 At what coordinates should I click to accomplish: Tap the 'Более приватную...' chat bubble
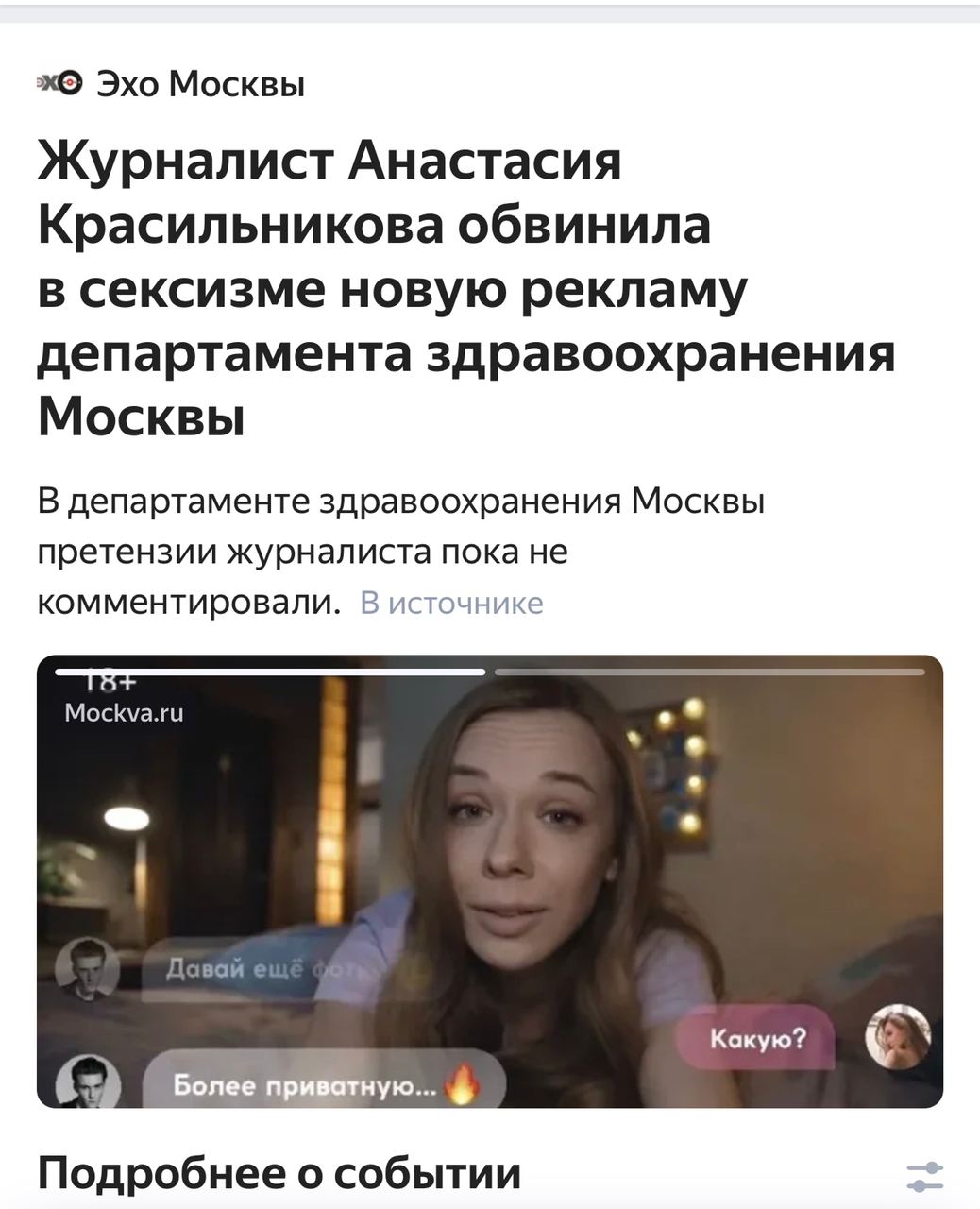pos(324,1081)
